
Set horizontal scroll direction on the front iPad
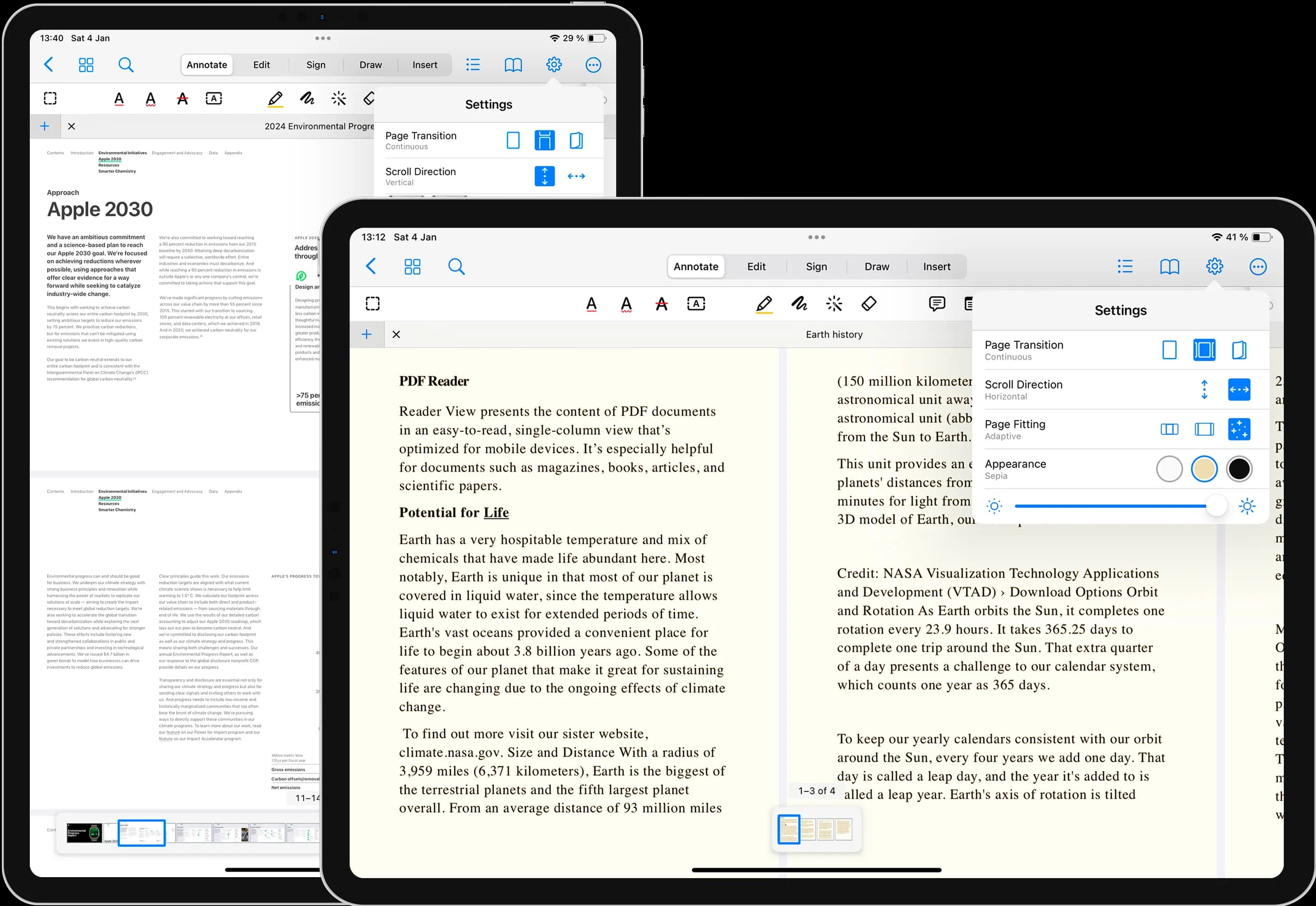tap(1239, 390)
